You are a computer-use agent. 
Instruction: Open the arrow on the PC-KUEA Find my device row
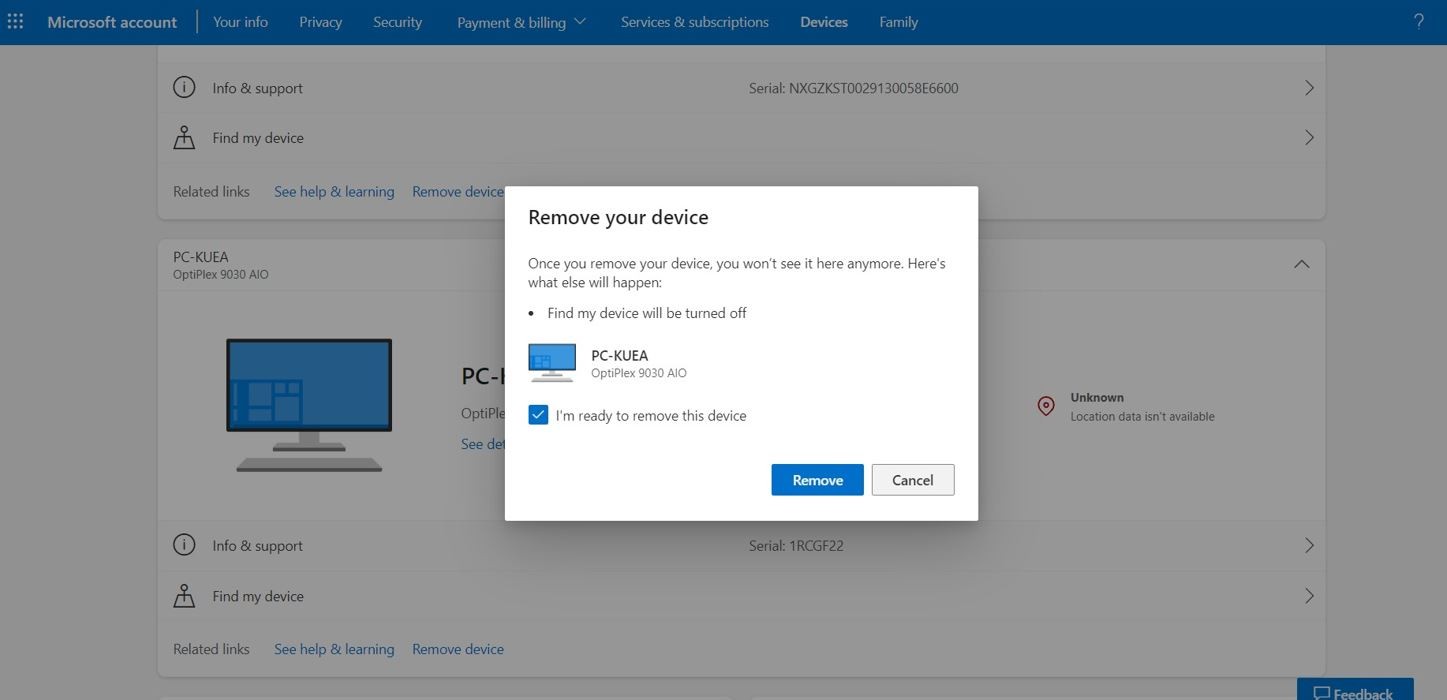point(1309,596)
